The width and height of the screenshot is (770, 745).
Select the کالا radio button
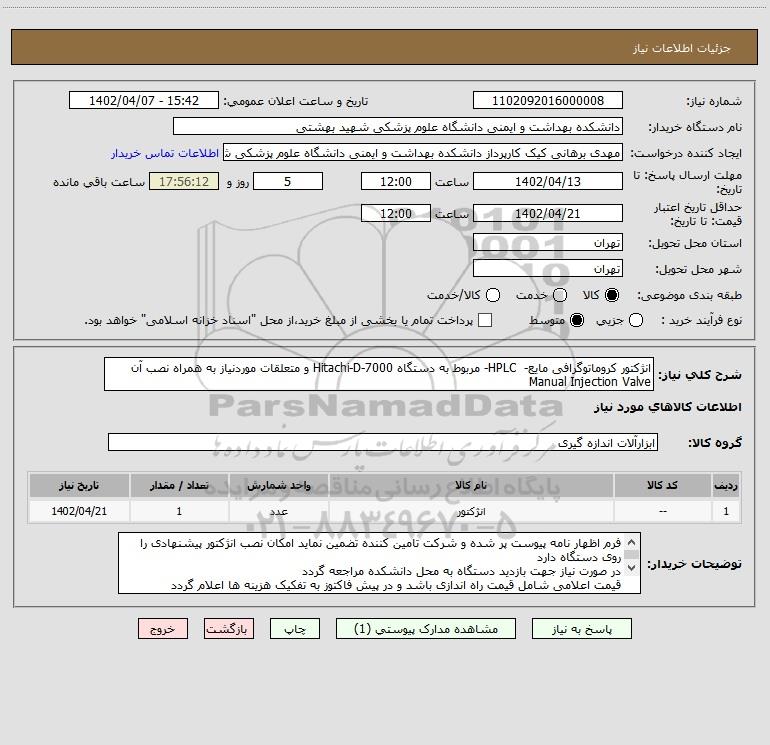coord(612,295)
